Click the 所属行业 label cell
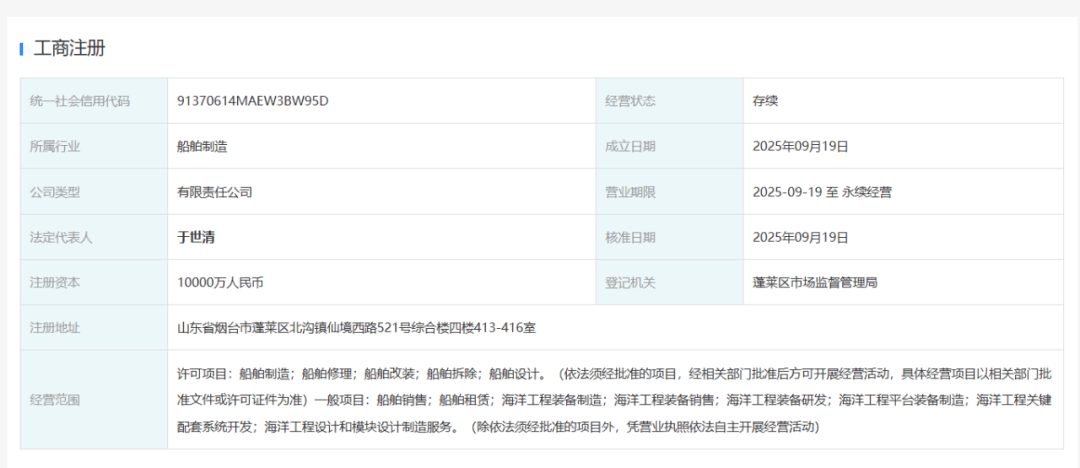This screenshot has height=468, width=1080. [x=55, y=146]
